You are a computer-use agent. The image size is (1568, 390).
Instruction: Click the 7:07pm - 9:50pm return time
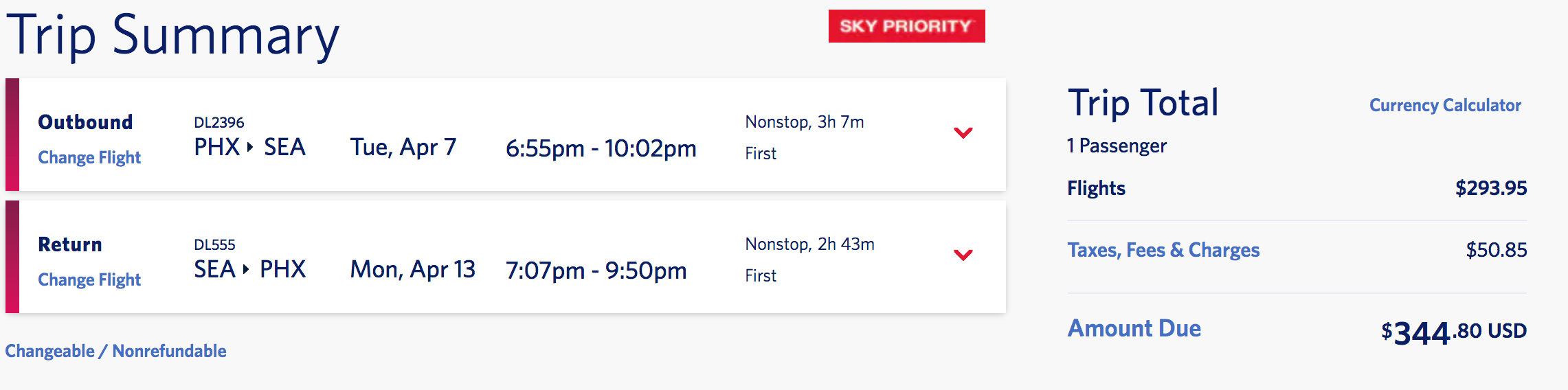(x=596, y=271)
